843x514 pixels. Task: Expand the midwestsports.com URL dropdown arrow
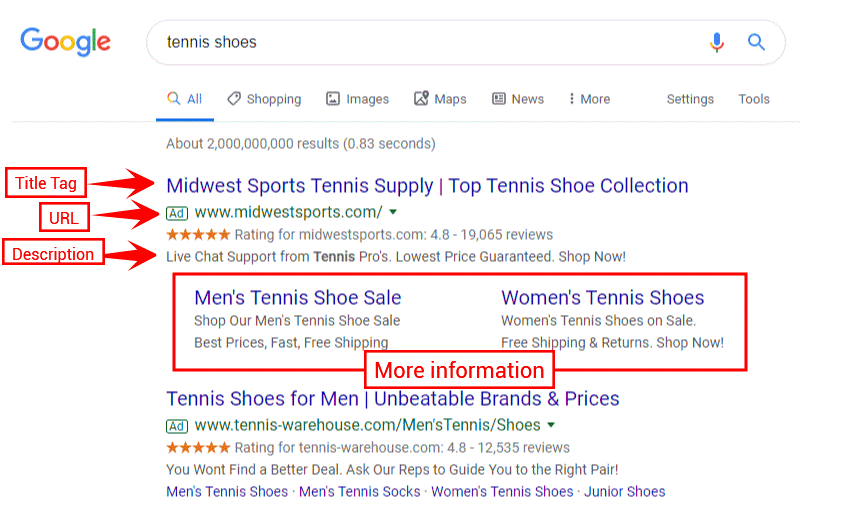point(393,212)
